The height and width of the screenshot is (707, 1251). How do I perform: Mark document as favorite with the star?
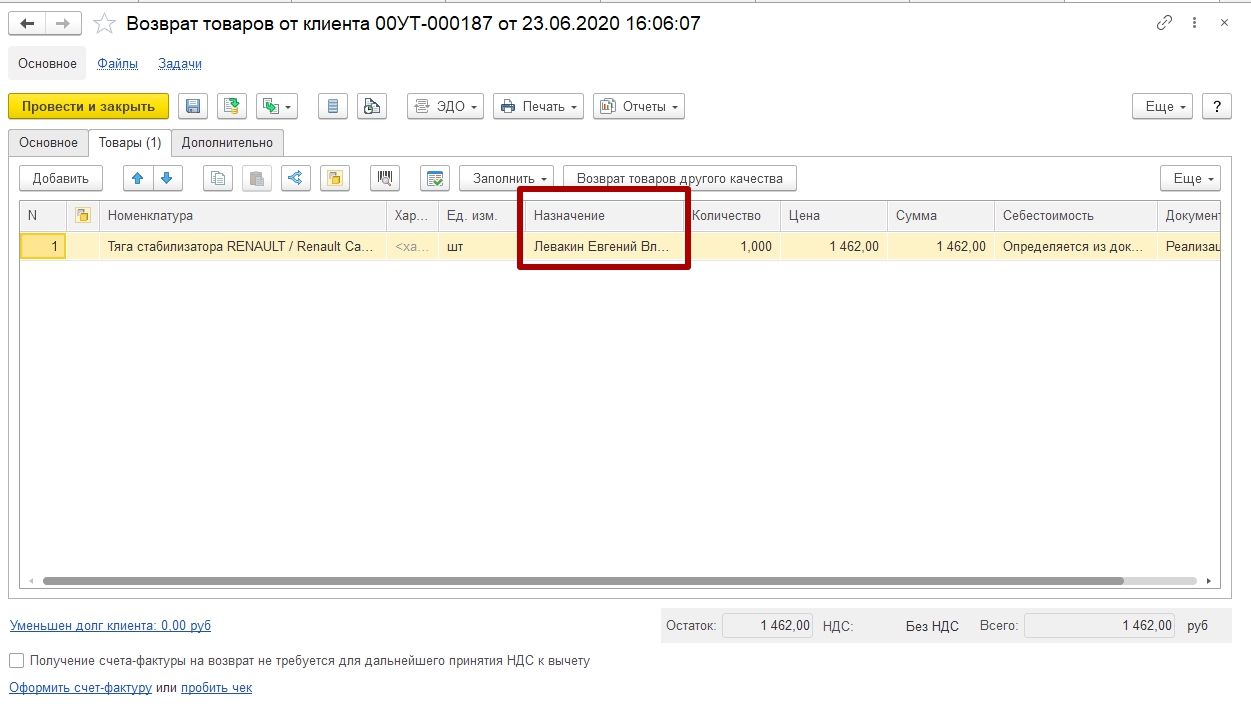click(104, 23)
